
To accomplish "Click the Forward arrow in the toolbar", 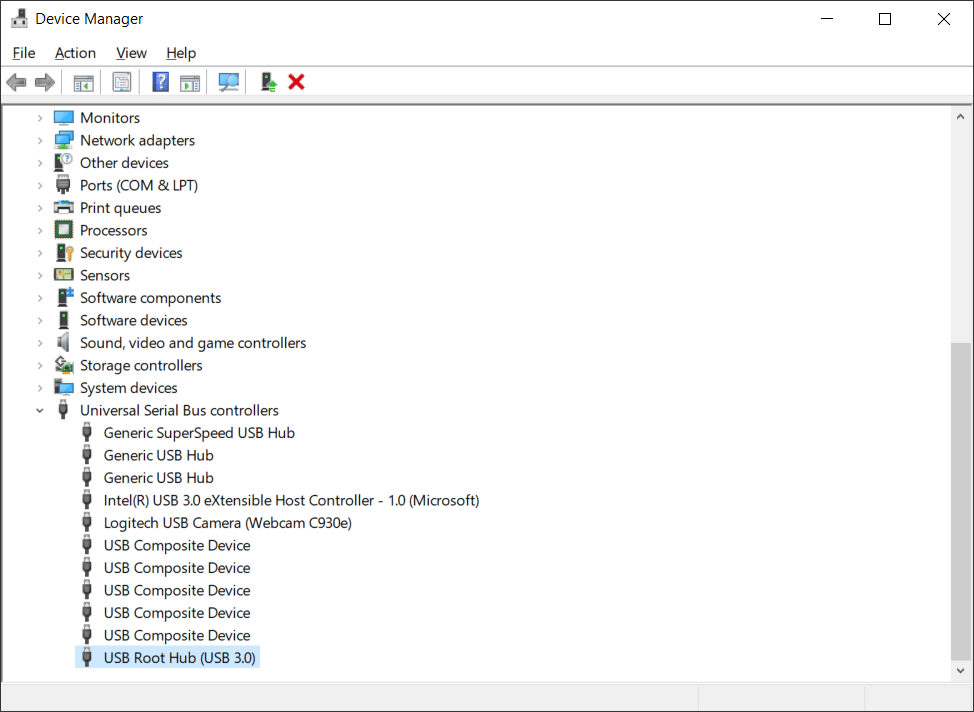I will (45, 82).
